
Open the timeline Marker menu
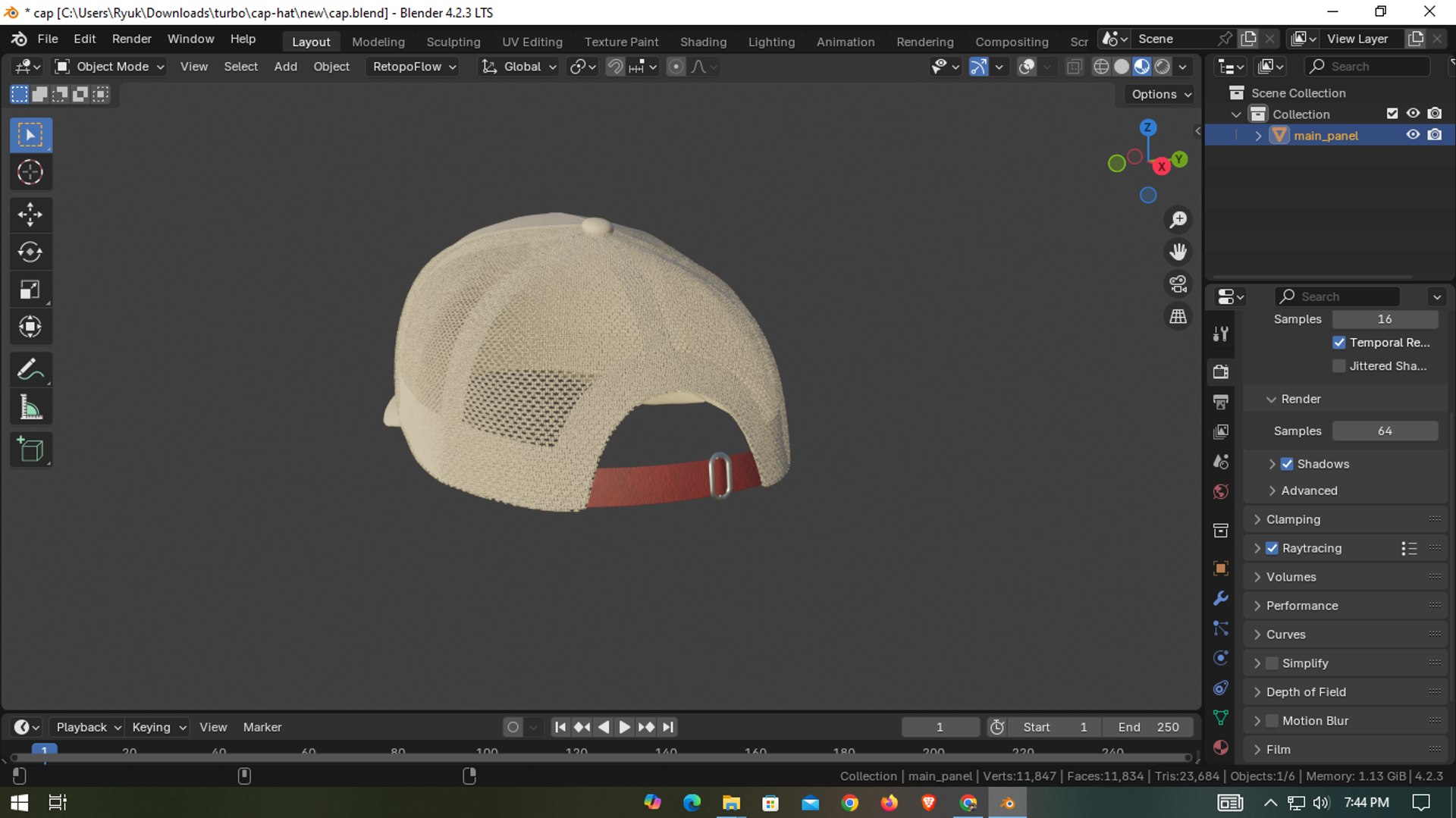(x=262, y=727)
